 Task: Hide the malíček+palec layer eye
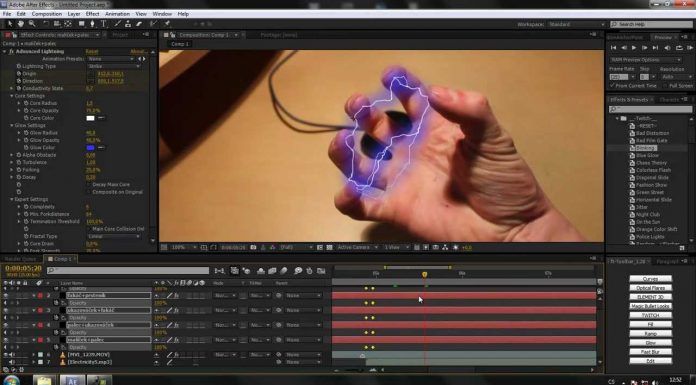[x=6, y=340]
